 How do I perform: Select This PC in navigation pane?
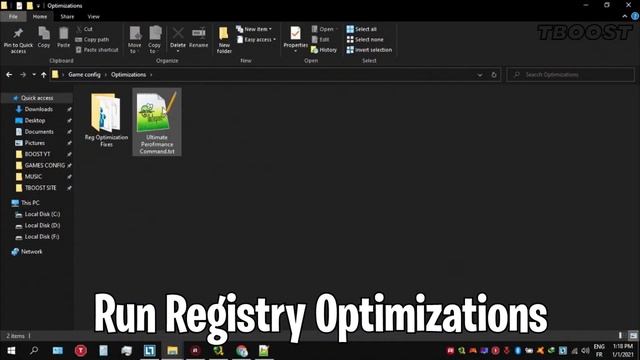(30, 203)
